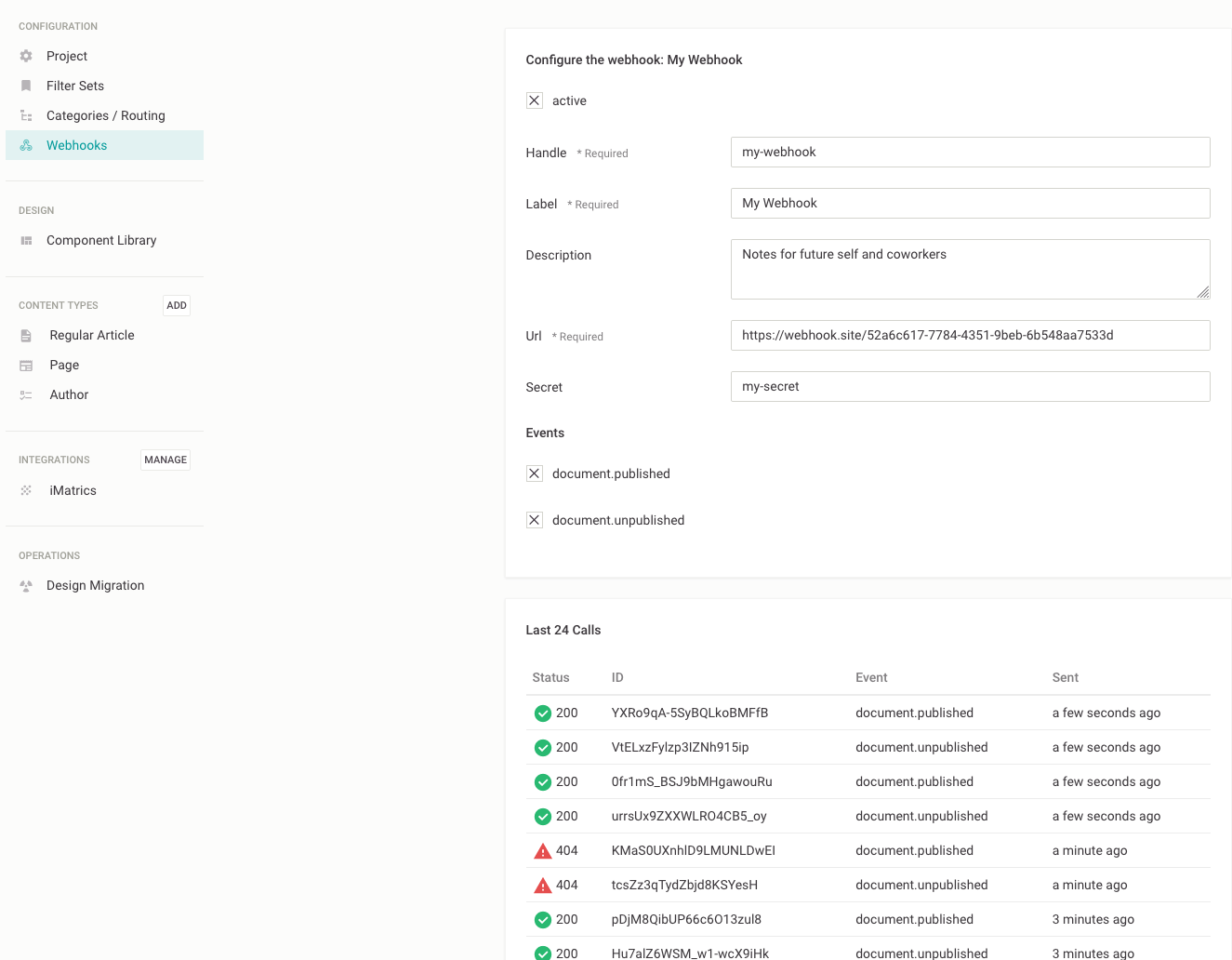This screenshot has width=1232, height=960.
Task: Click the Filter Sets bookmark icon
Action: pos(26,86)
